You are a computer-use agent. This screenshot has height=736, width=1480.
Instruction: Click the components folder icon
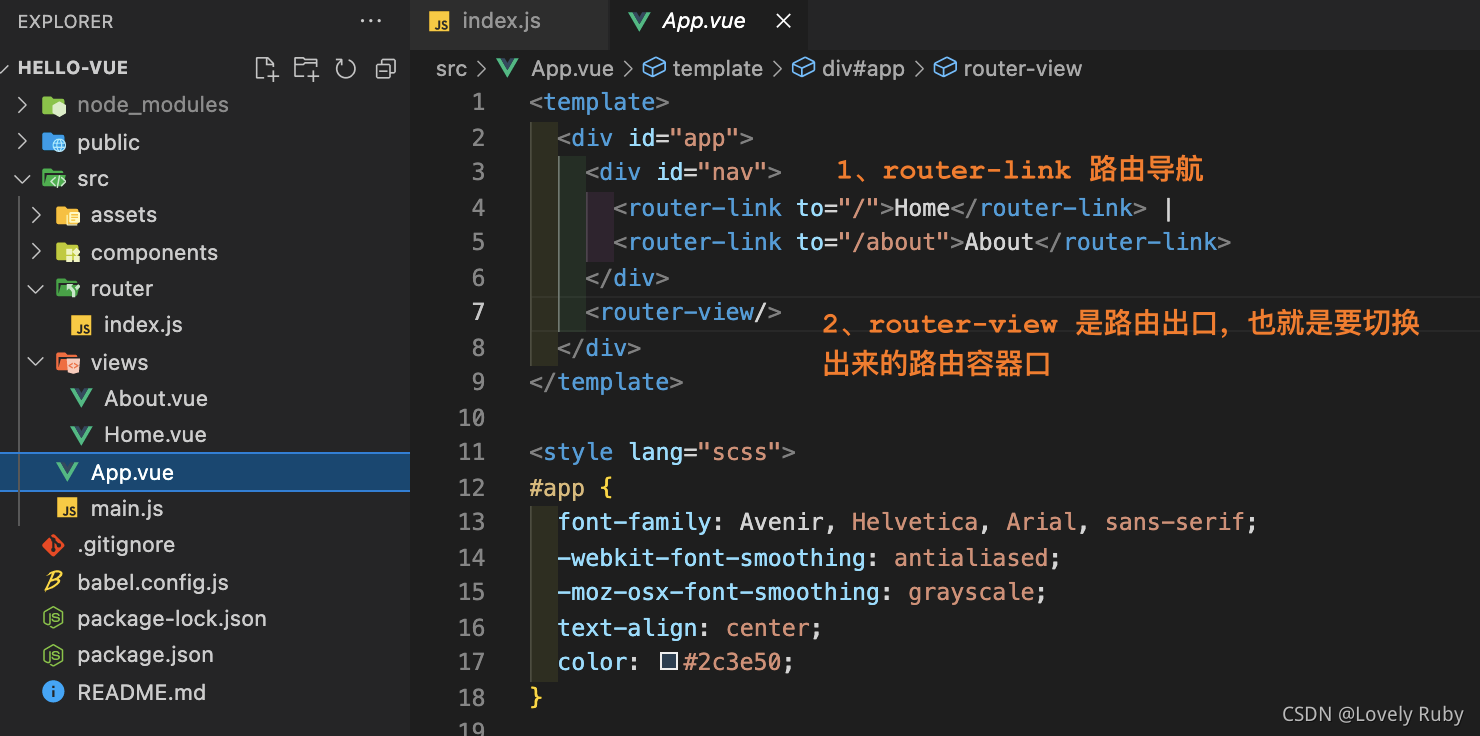[68, 252]
